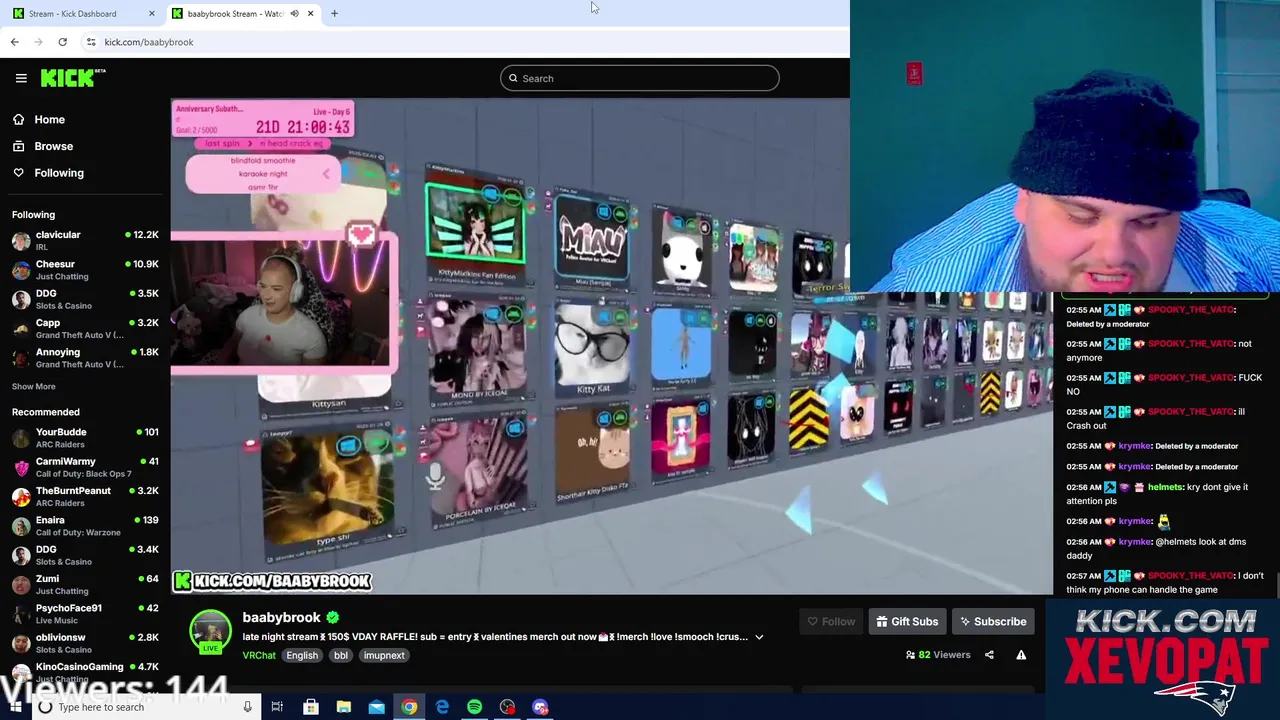Open oblivionsw recommended channel
This screenshot has height=720, width=1280.
coord(85,643)
